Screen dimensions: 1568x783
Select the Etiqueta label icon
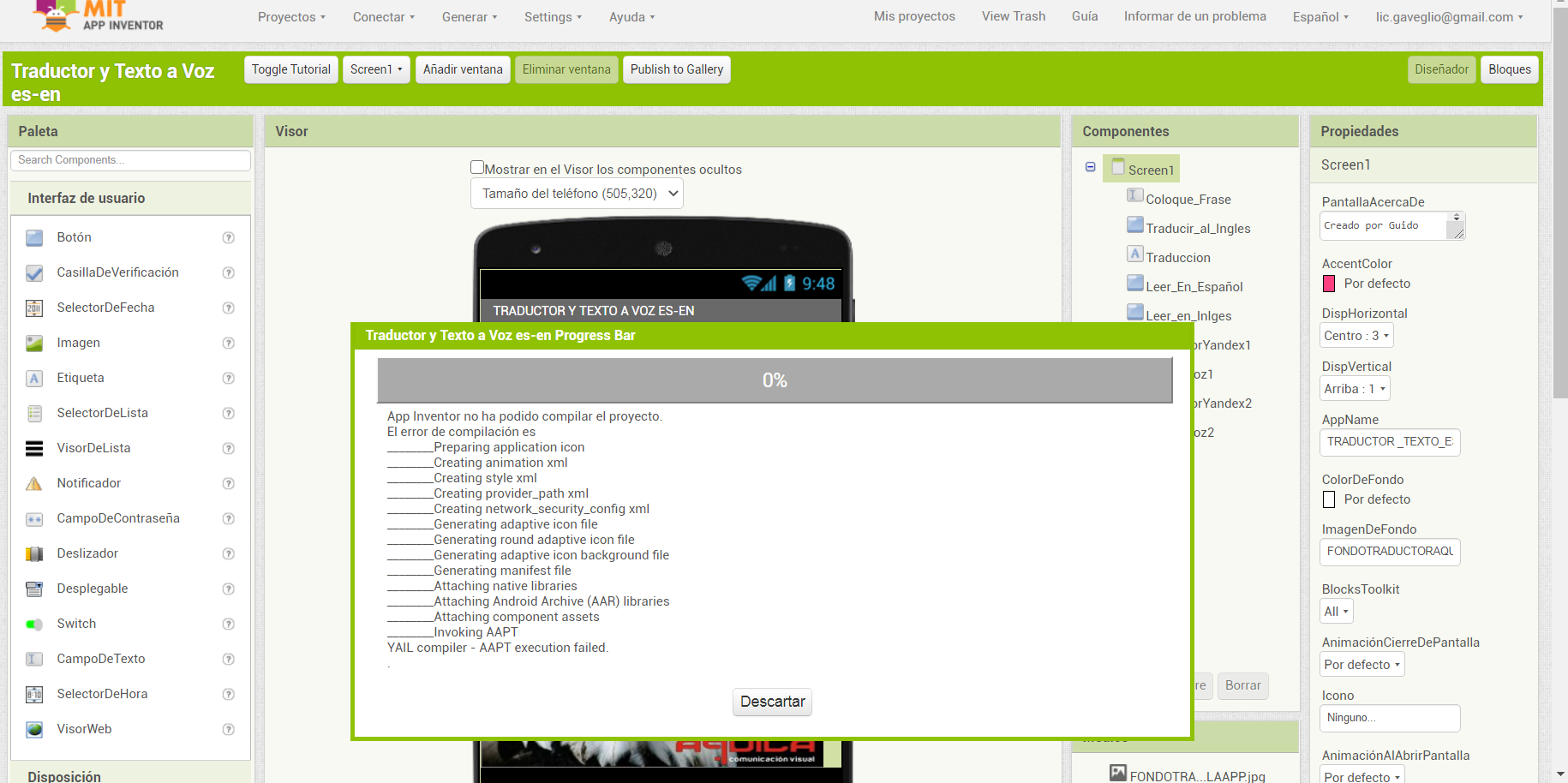34,379
